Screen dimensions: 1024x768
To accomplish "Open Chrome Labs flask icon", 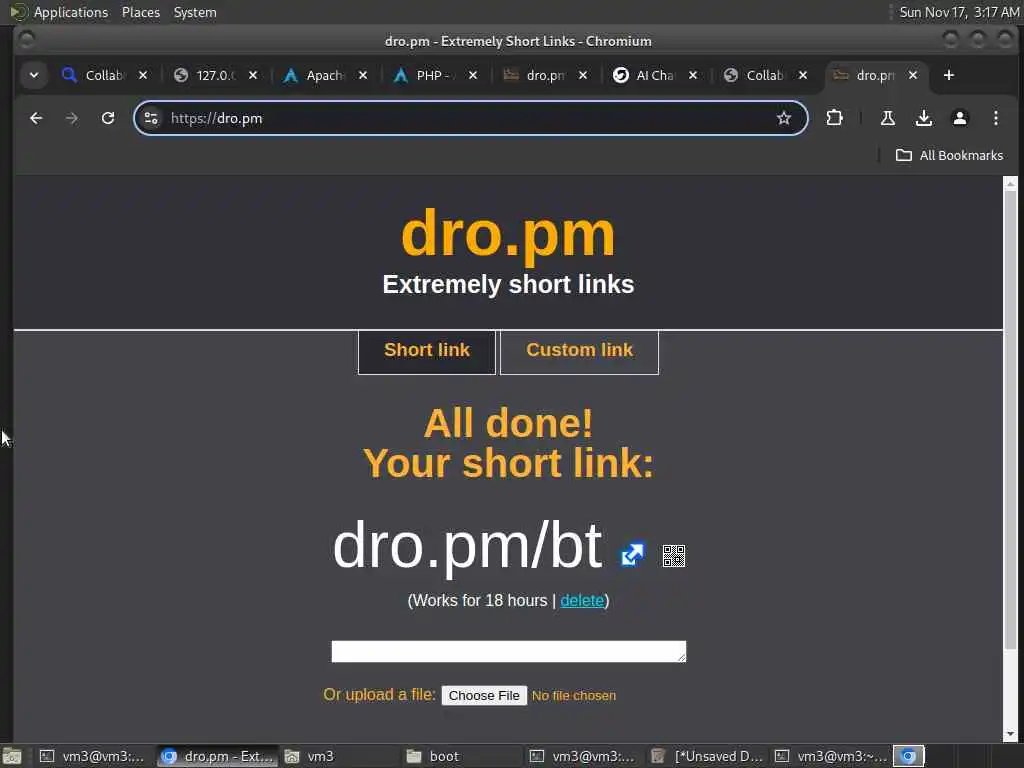I will tap(888, 118).
